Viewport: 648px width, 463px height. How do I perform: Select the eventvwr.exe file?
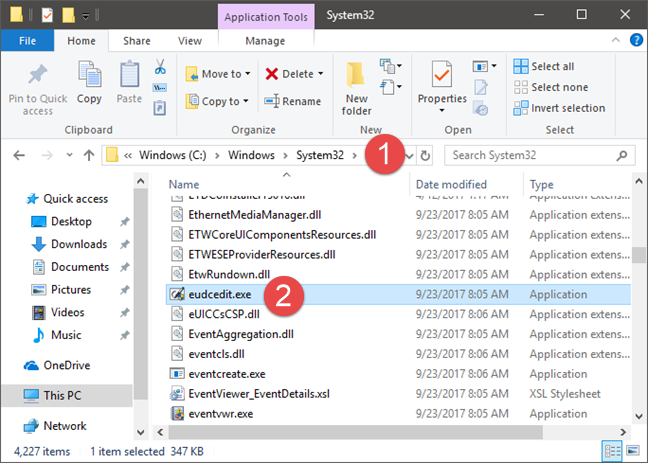(x=221, y=414)
